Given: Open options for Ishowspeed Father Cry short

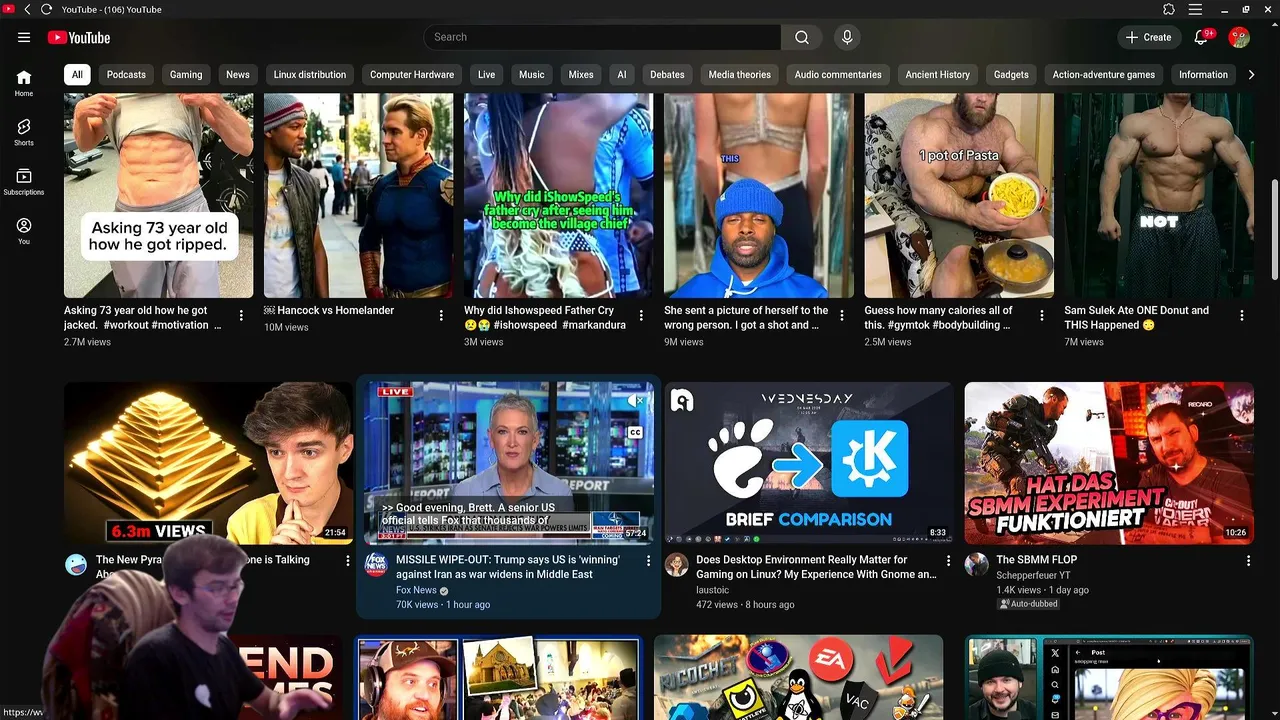Looking at the screenshot, I should [x=641, y=315].
